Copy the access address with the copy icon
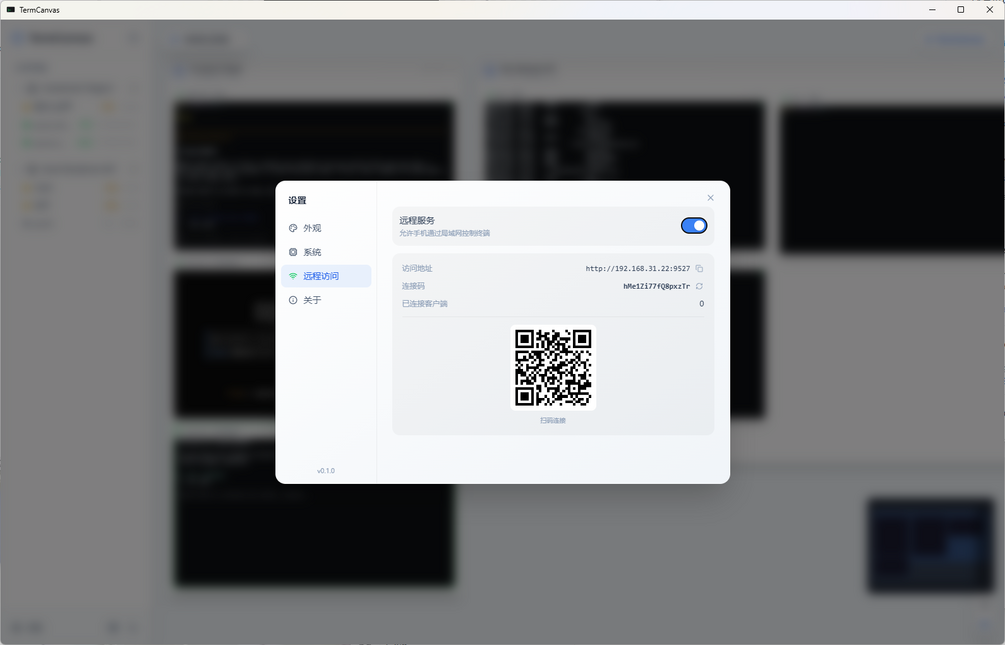Screen dimensions: 1005x645 point(699,269)
